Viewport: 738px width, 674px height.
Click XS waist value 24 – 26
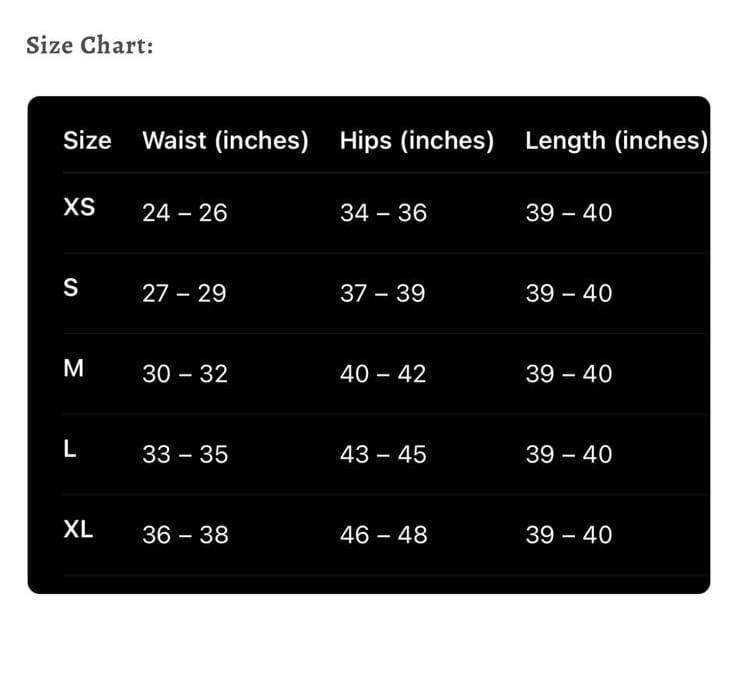pos(185,213)
